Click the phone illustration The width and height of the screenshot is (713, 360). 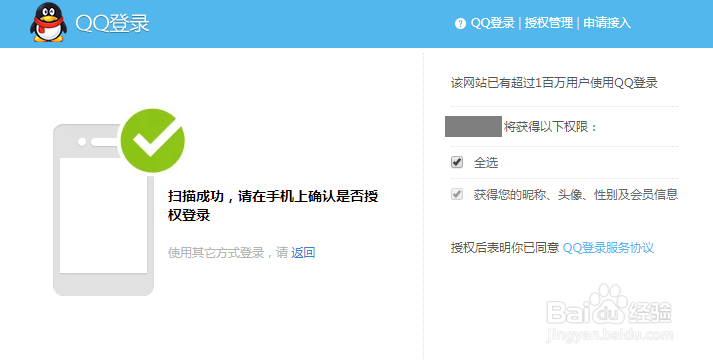[x=103, y=210]
